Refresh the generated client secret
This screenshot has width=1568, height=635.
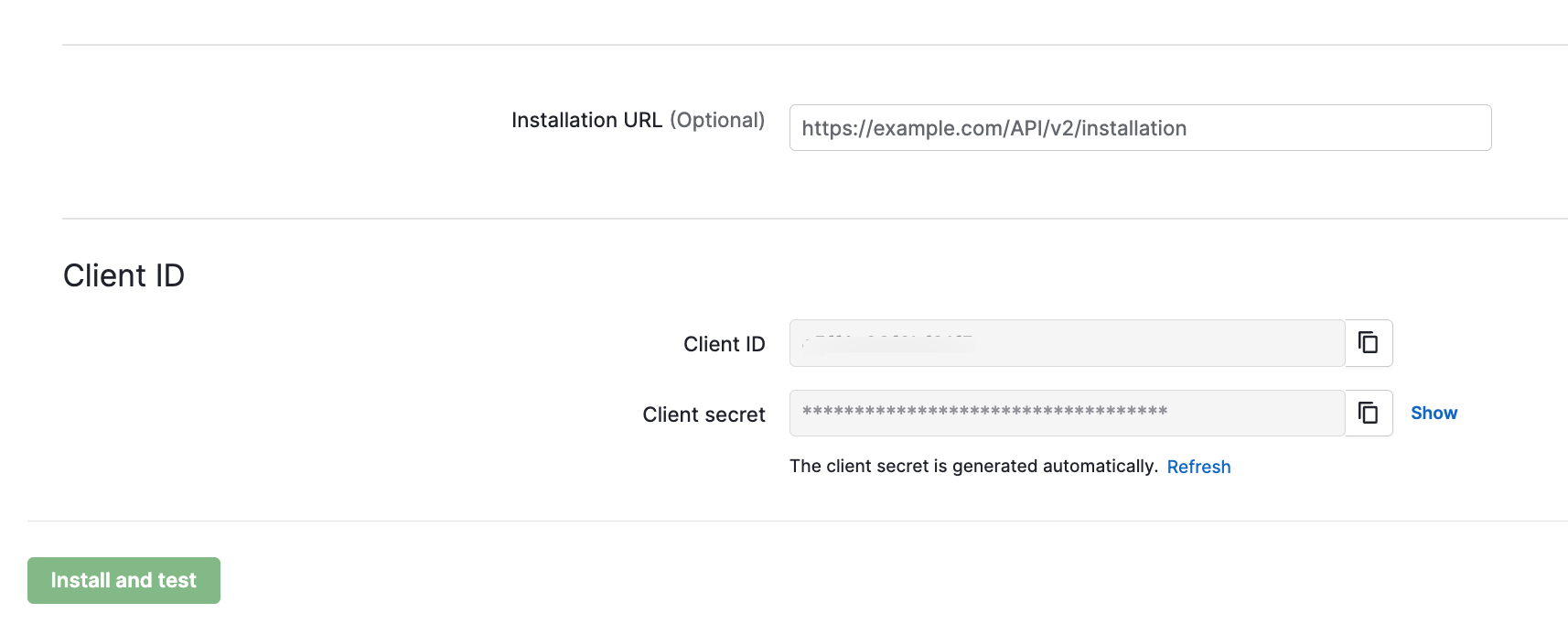tap(1198, 467)
